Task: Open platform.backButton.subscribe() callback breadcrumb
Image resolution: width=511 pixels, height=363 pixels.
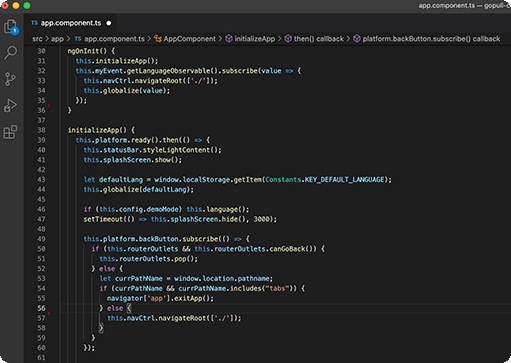Action: [x=431, y=39]
